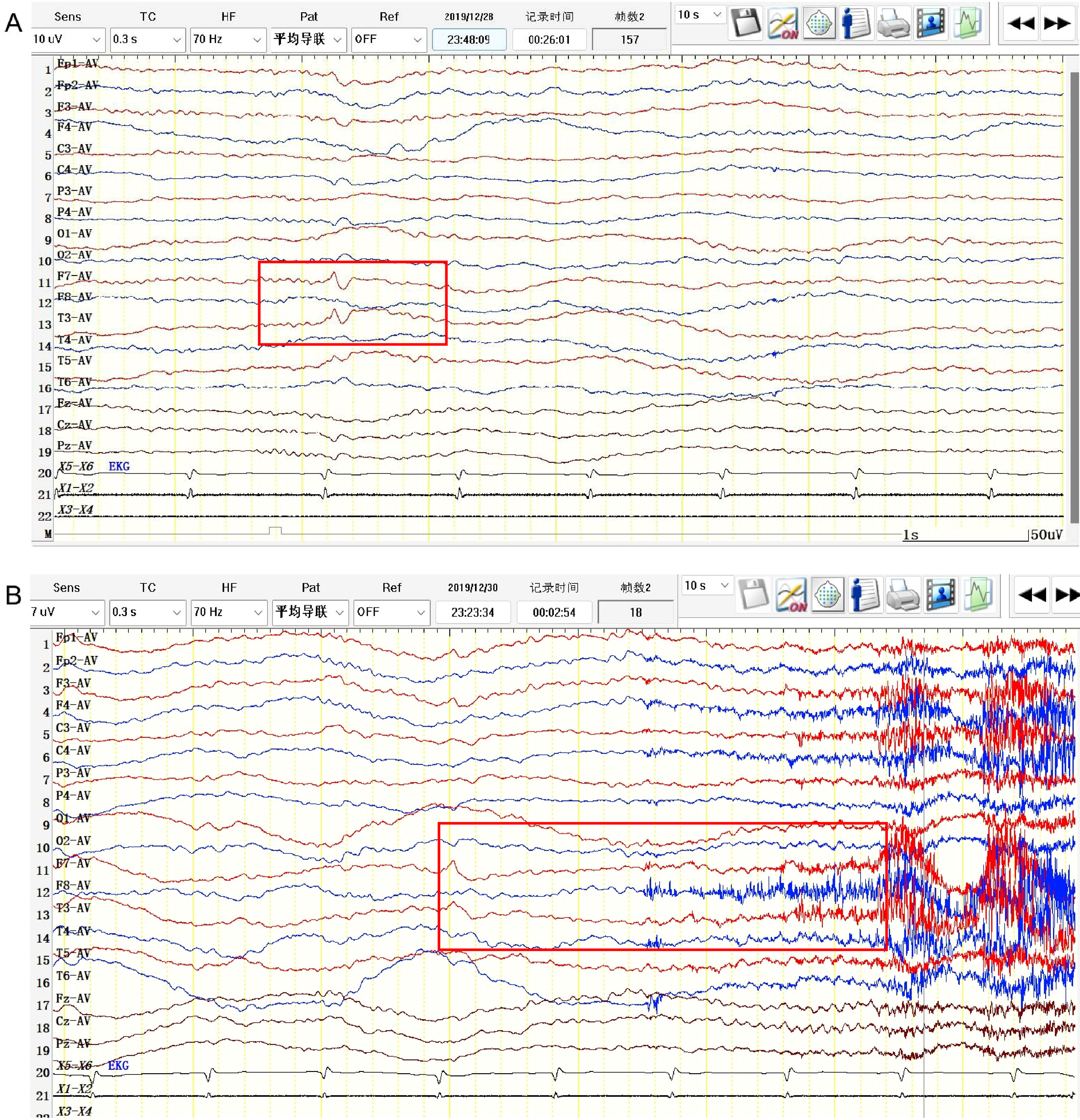Open the 10 s page-width dropdown in panel A
Viewport: 1080px width, 1120px height.
click(700, 15)
